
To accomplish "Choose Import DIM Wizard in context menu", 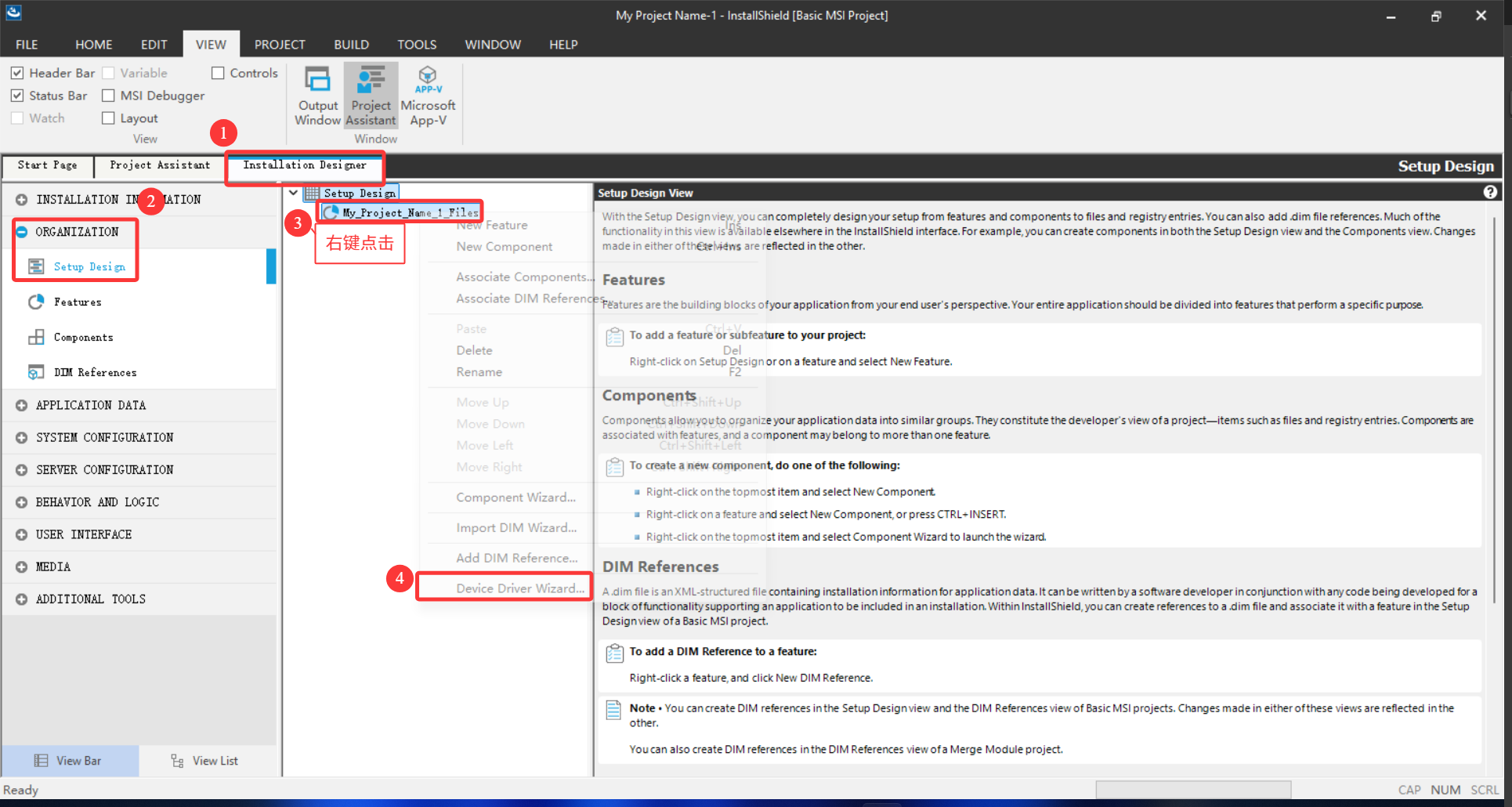I will [516, 528].
